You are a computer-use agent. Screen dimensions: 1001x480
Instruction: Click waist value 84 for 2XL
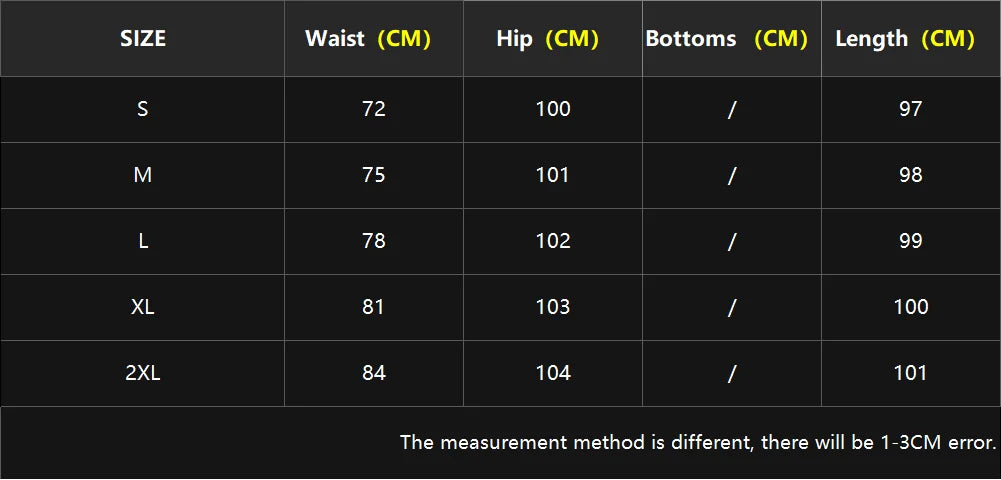coord(373,373)
